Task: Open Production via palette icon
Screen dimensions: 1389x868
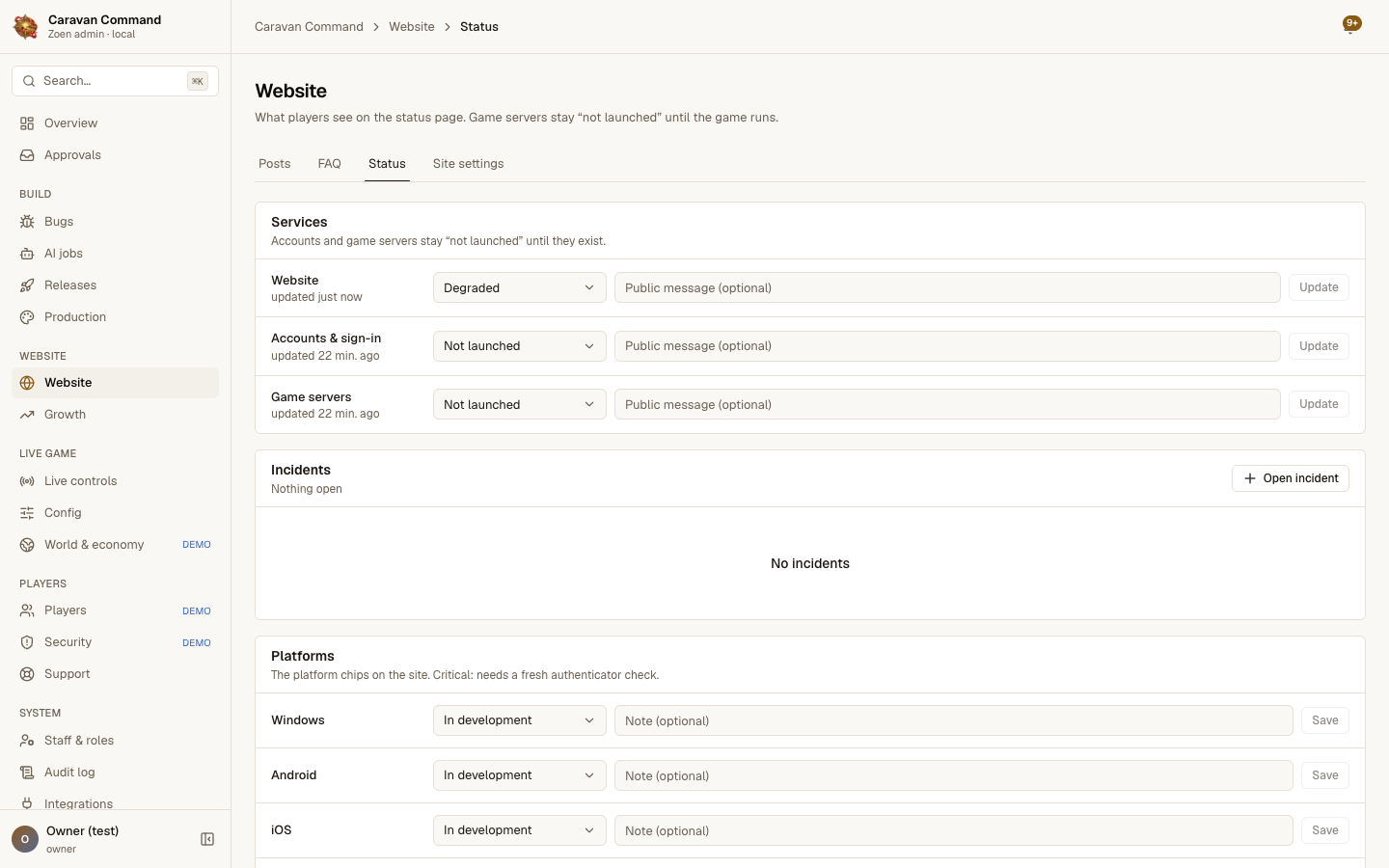Action: [27, 317]
